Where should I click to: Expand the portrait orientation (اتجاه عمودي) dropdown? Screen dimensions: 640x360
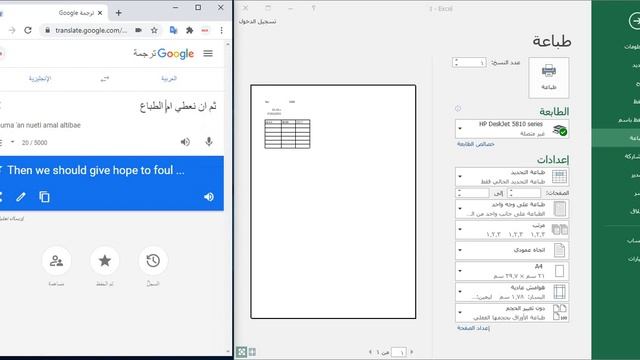coord(512,250)
